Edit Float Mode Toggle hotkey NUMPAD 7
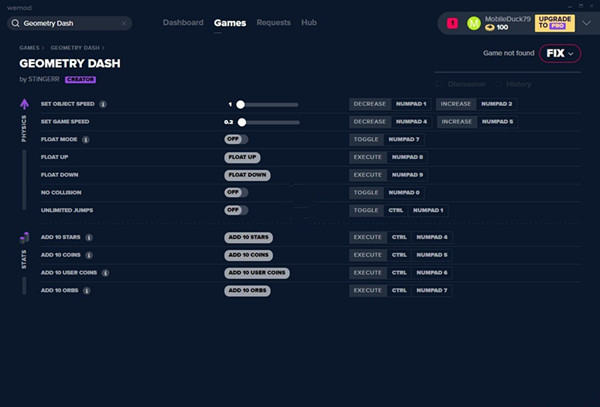The height and width of the screenshot is (407, 600). (404, 139)
